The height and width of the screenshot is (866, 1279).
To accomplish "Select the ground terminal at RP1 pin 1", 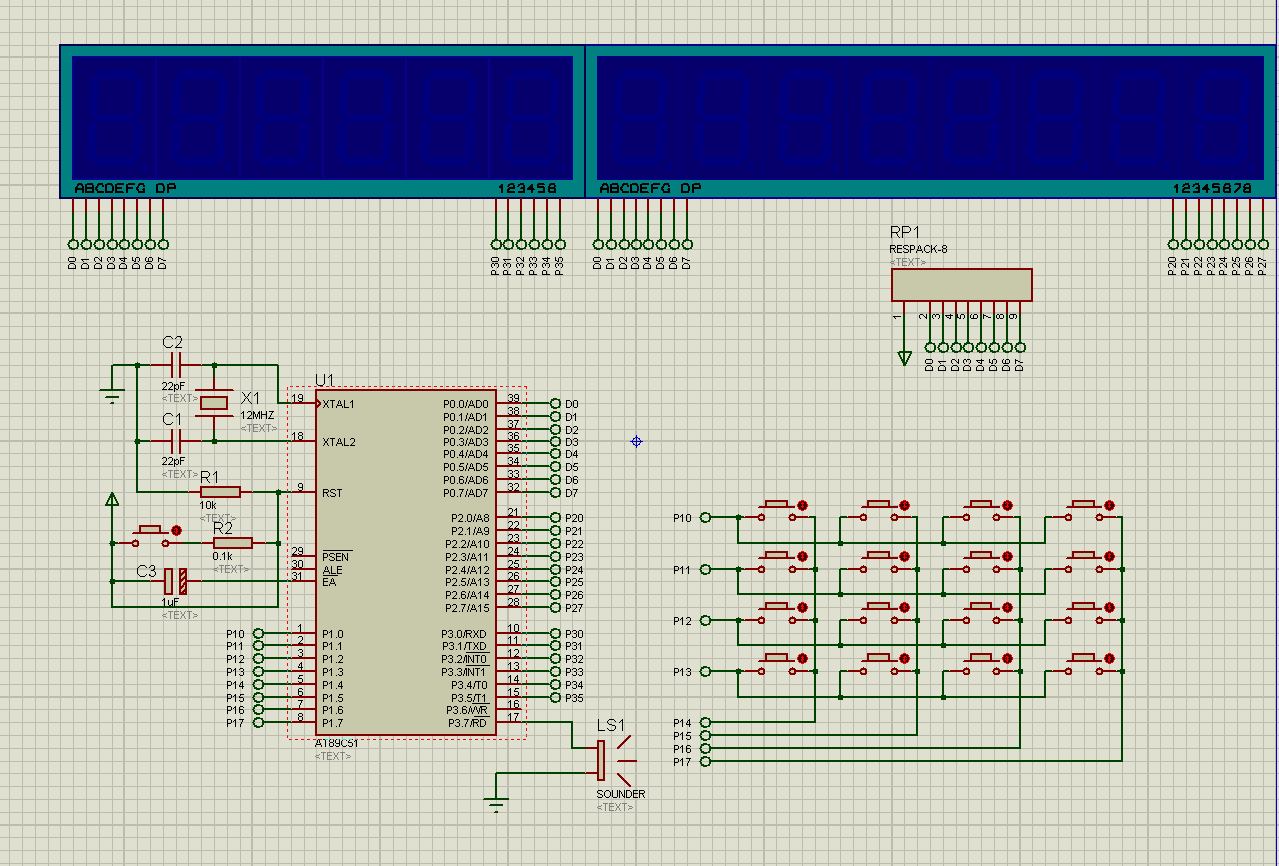I will pyautogui.click(x=905, y=358).
